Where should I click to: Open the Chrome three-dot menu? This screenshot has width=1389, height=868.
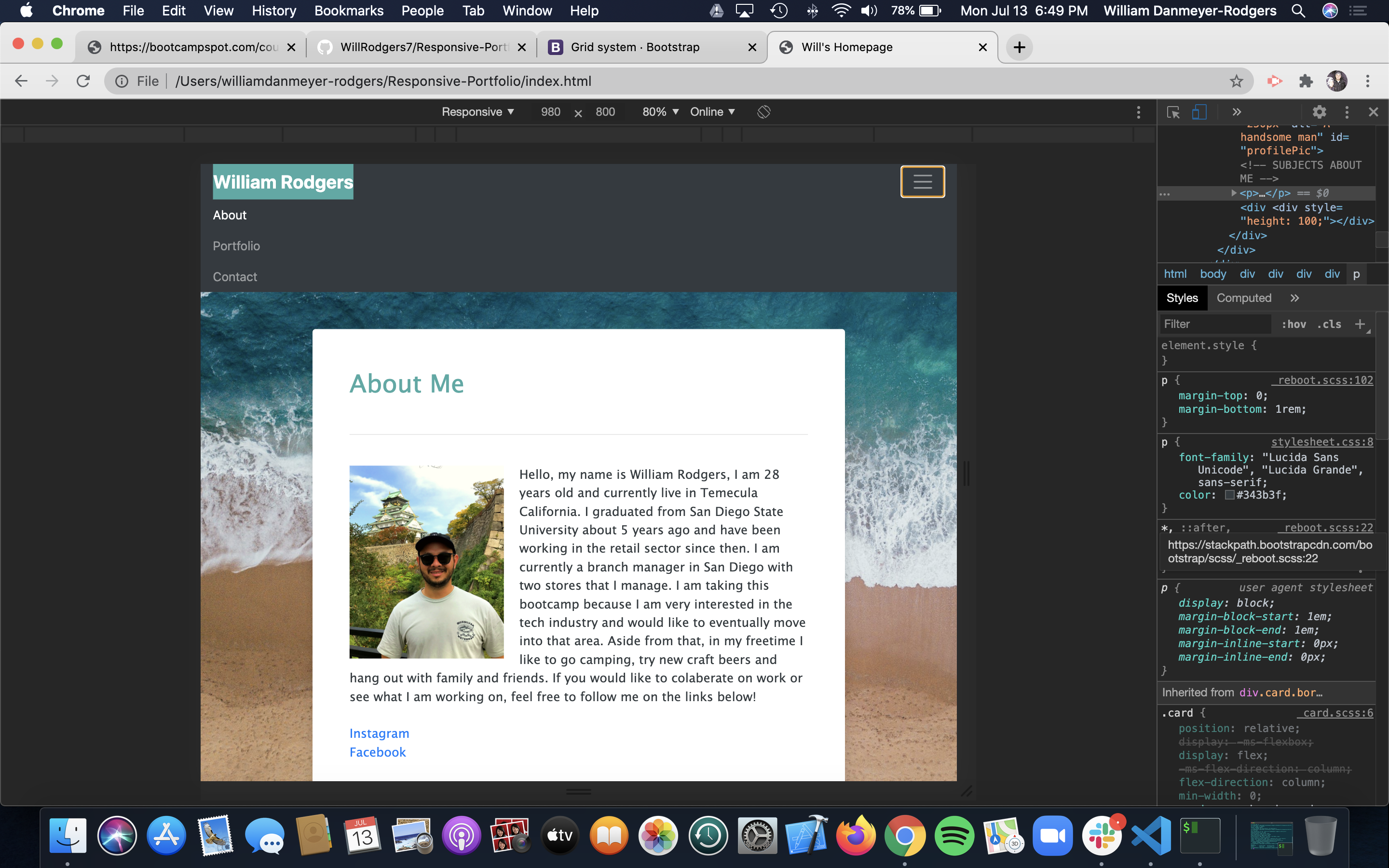click(x=1368, y=81)
